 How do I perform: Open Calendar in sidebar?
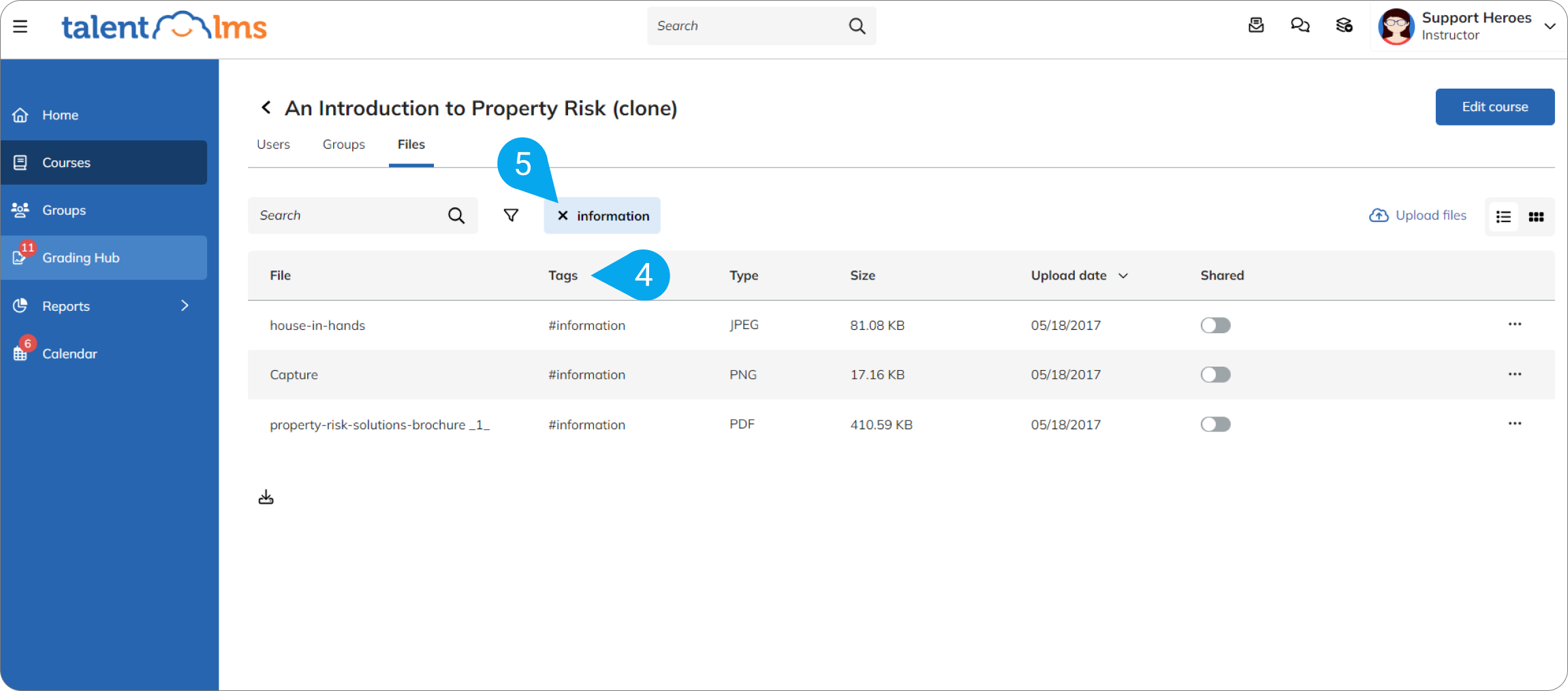pos(104,354)
